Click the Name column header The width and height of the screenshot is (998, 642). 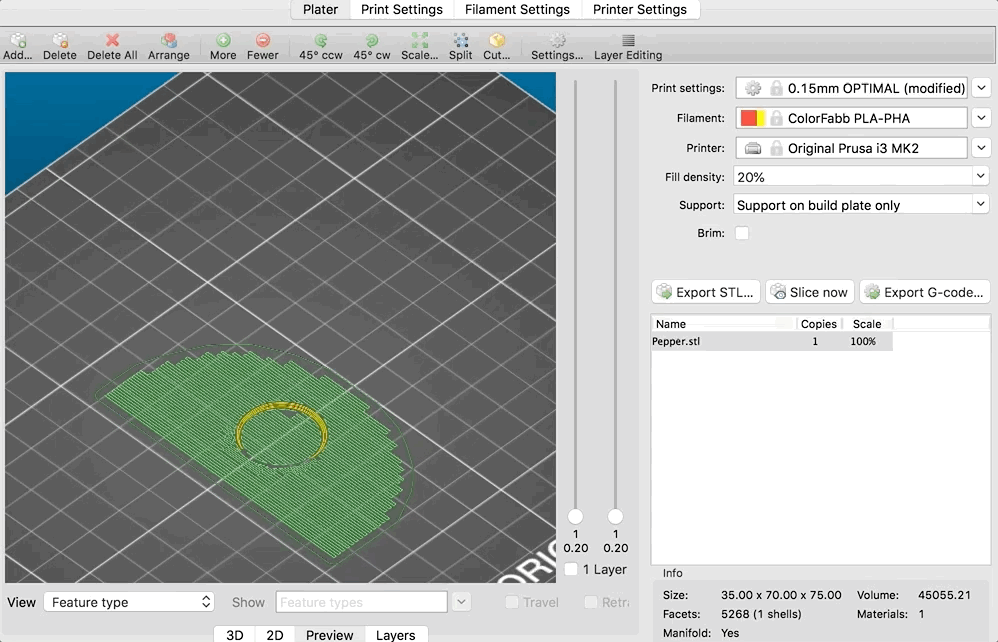(x=723, y=324)
